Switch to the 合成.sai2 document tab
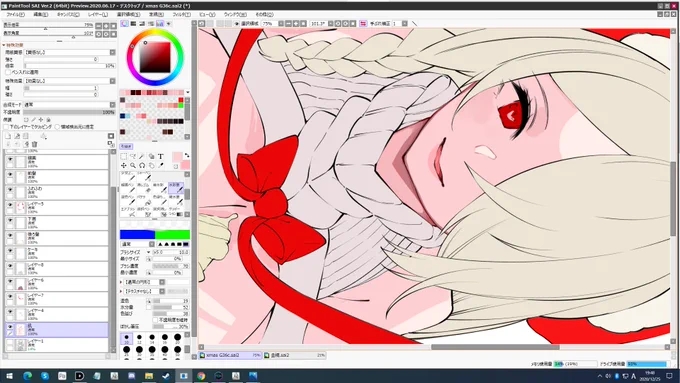This screenshot has width=680, height=383. click(x=294, y=355)
